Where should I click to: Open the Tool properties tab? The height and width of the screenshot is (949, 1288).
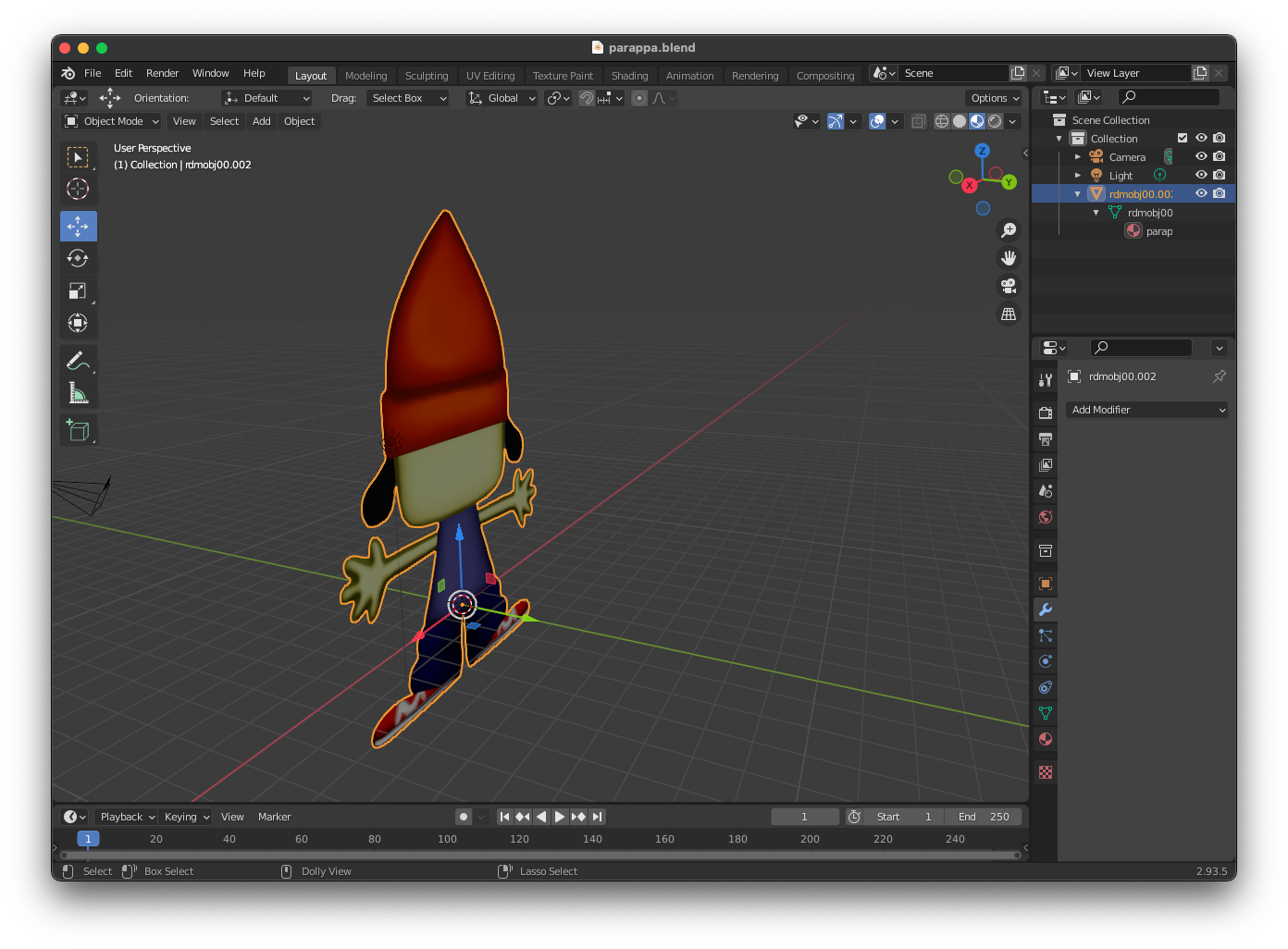click(1046, 379)
